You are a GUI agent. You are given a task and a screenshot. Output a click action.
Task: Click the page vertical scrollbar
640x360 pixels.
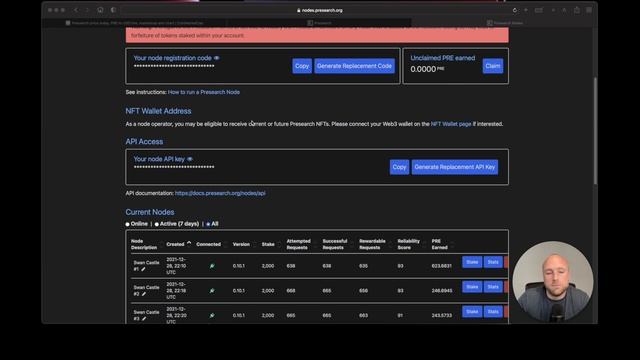pos(595,131)
